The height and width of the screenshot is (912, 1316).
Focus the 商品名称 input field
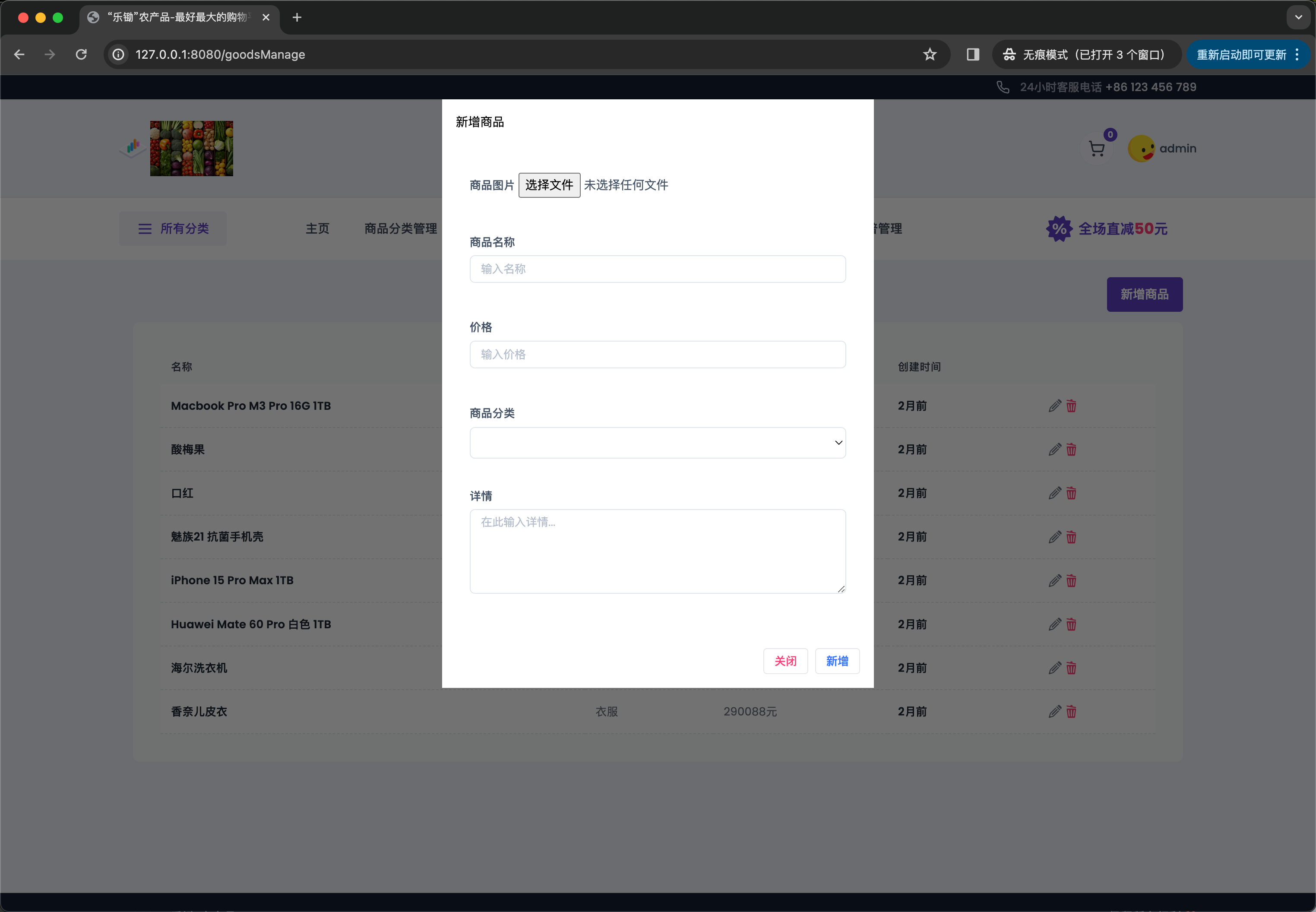658,269
